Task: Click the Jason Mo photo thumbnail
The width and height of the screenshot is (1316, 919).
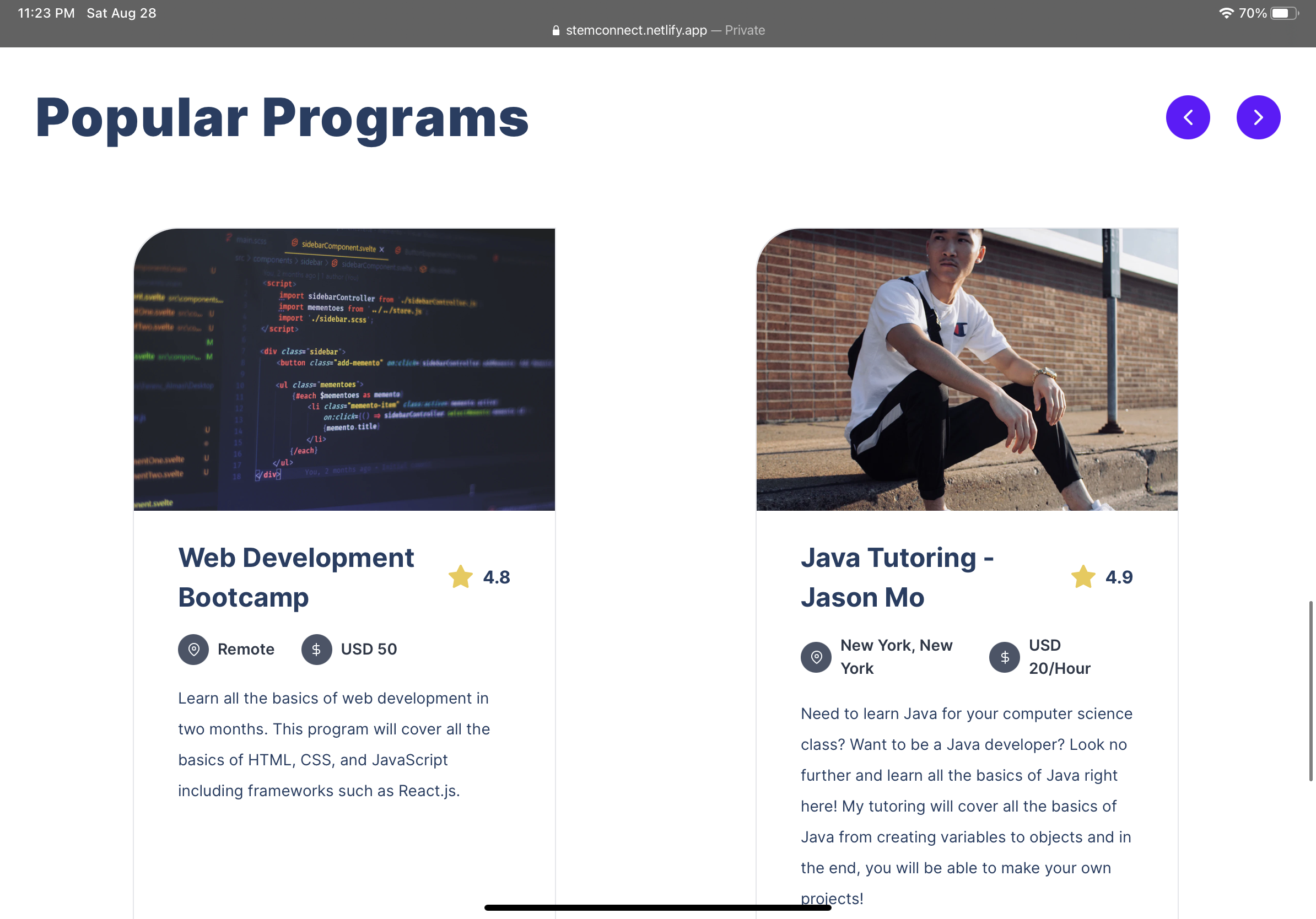Action: pos(967,370)
